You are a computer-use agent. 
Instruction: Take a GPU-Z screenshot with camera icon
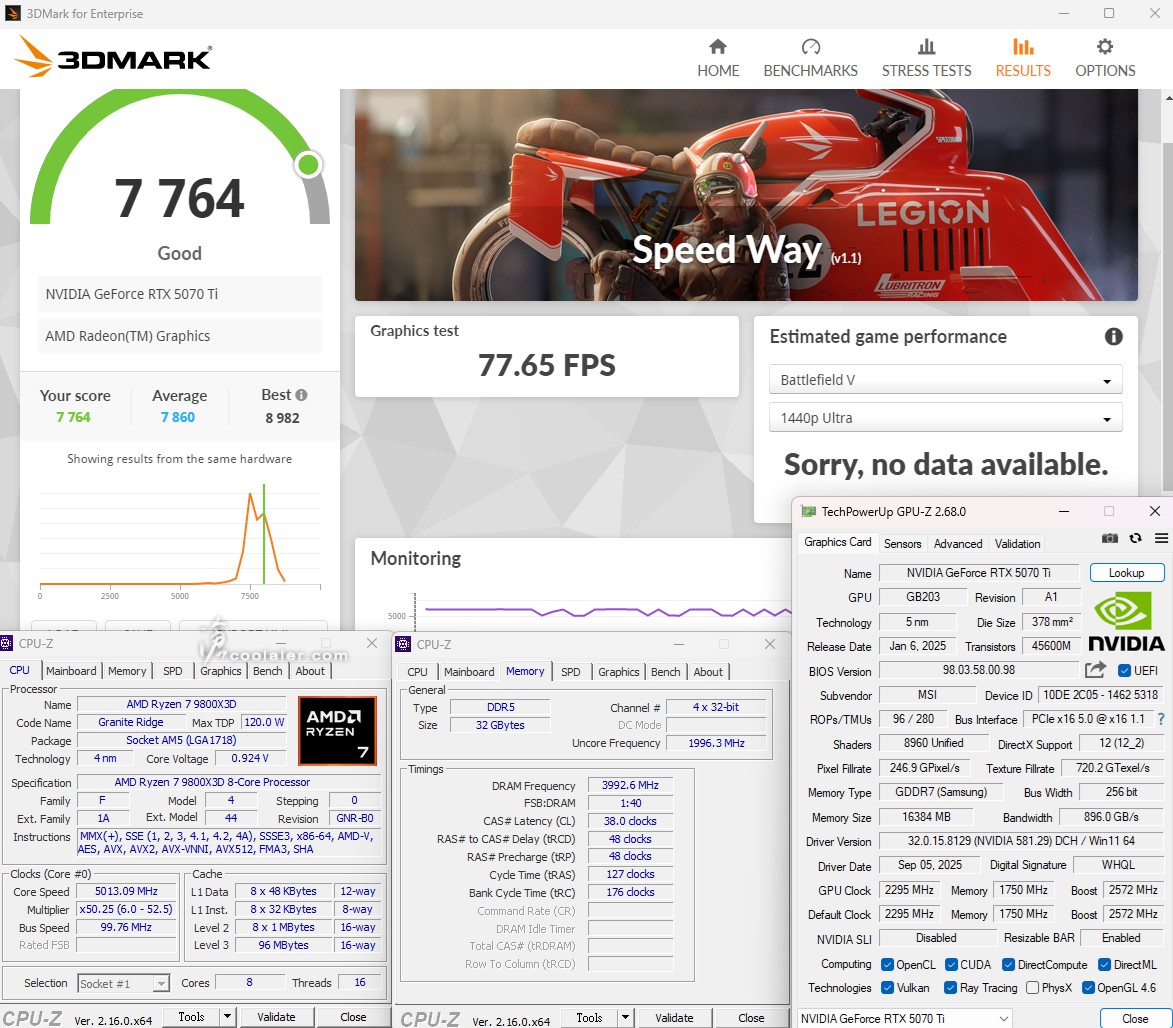click(1109, 538)
